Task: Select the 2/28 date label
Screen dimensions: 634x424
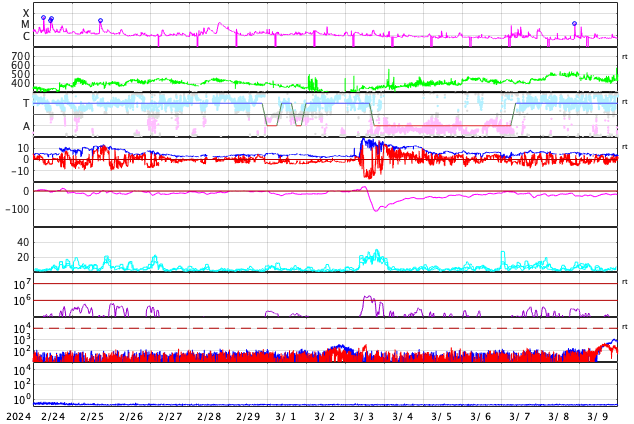Action: (209, 417)
